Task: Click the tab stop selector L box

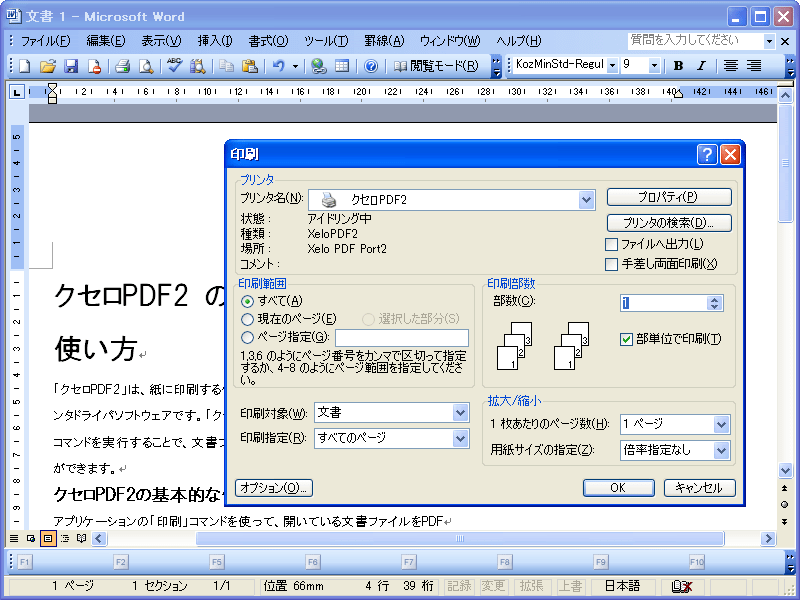Action: pos(17,92)
